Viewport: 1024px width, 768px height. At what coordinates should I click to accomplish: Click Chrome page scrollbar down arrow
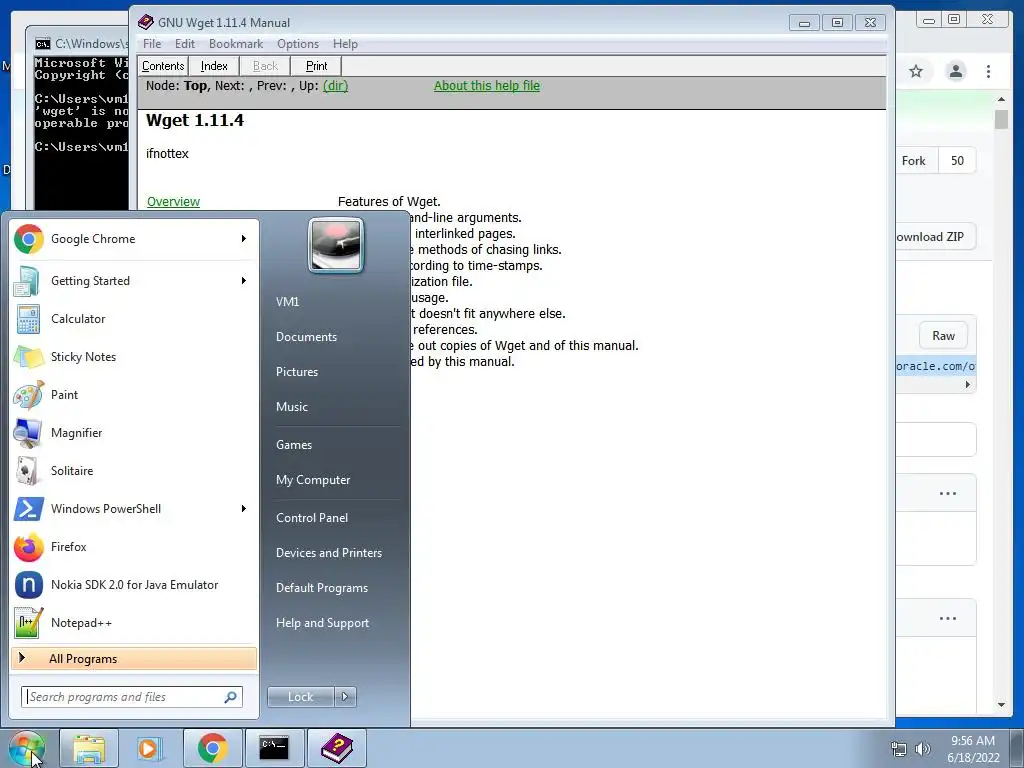point(1001,705)
